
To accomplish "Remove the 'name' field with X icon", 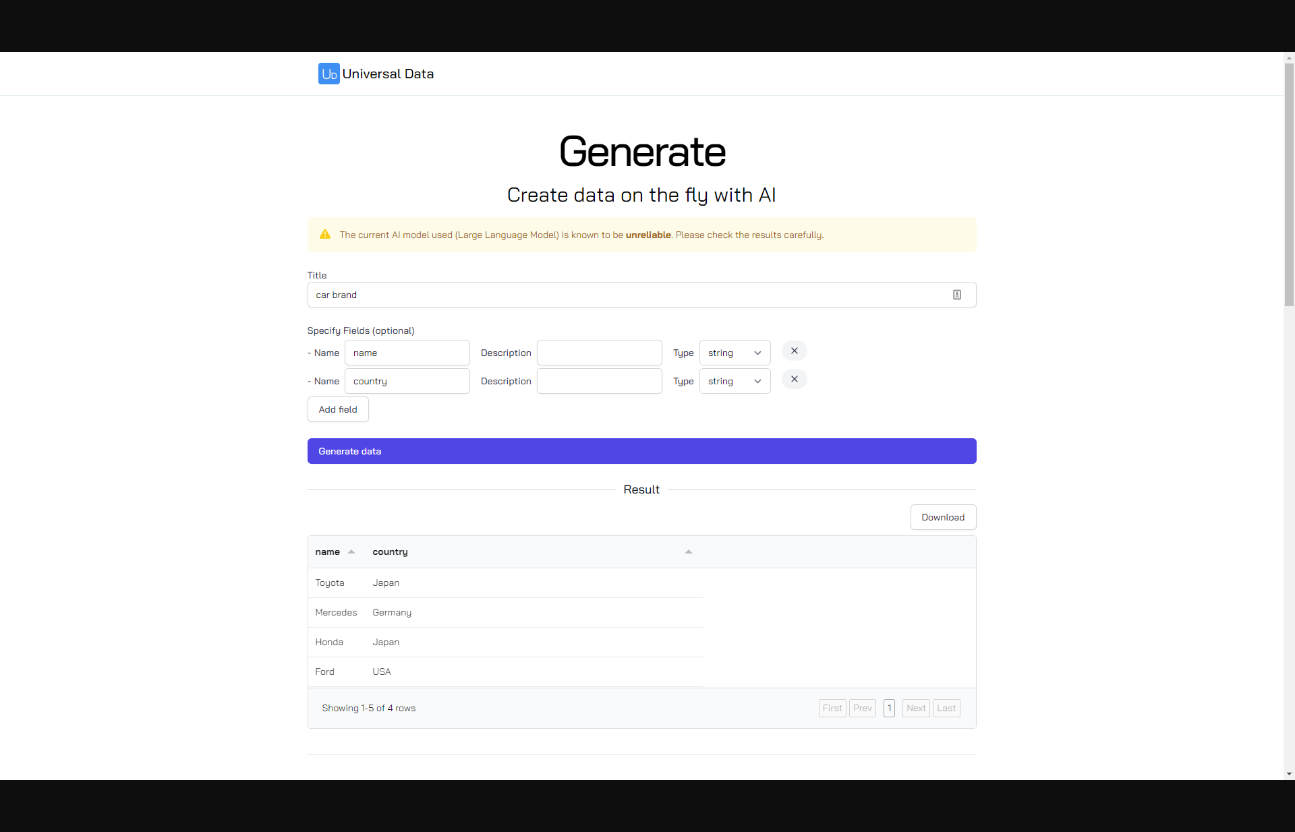I will click(x=794, y=351).
